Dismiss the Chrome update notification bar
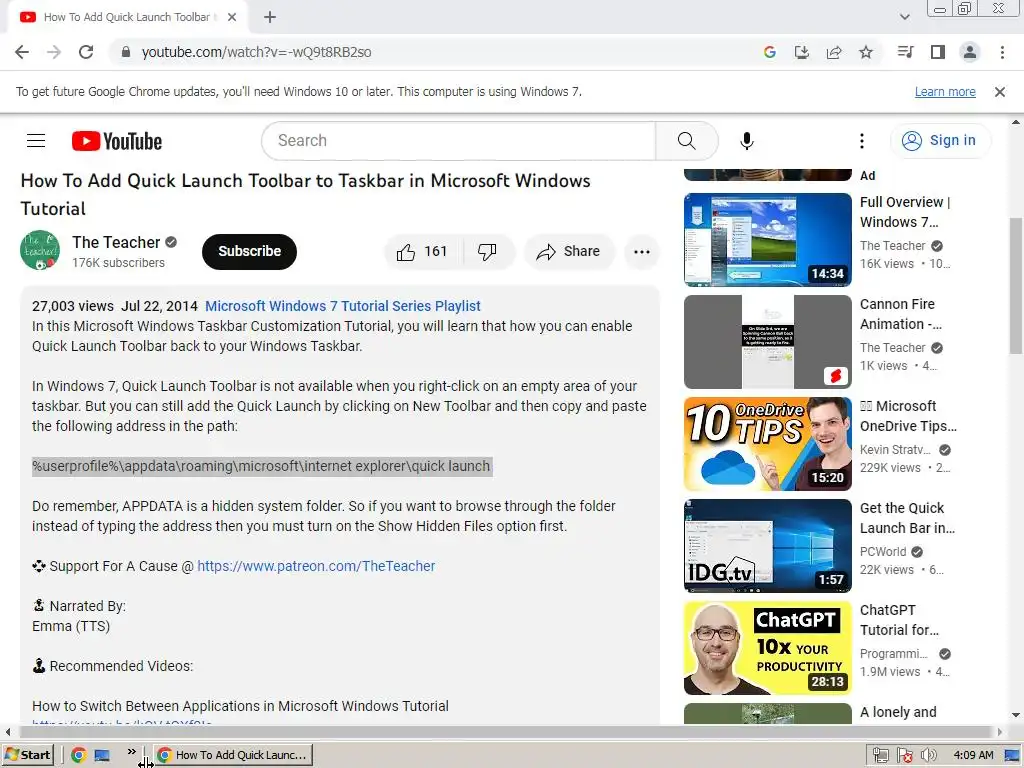This screenshot has height=768, width=1024. [x=1000, y=92]
